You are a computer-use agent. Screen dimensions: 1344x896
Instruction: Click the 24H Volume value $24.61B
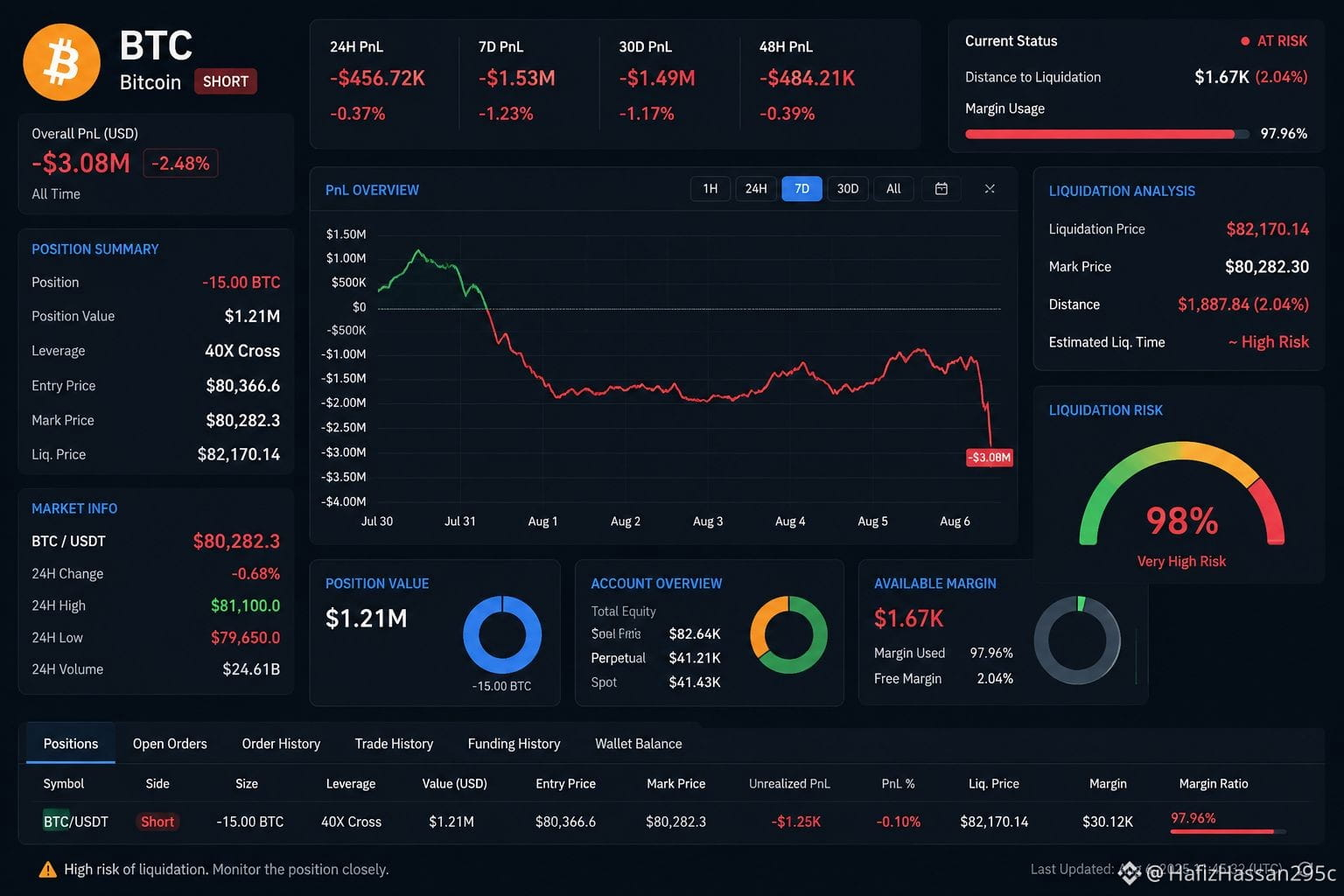coord(251,669)
